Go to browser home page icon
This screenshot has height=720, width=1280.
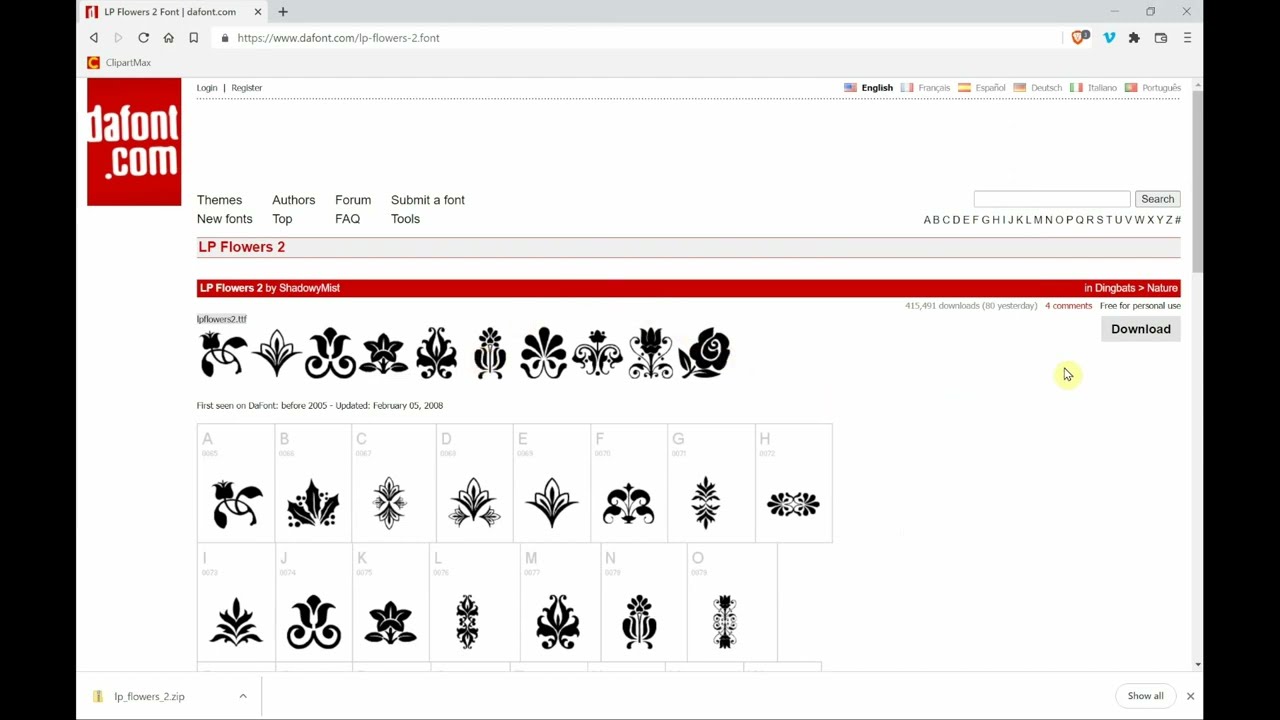tap(169, 38)
